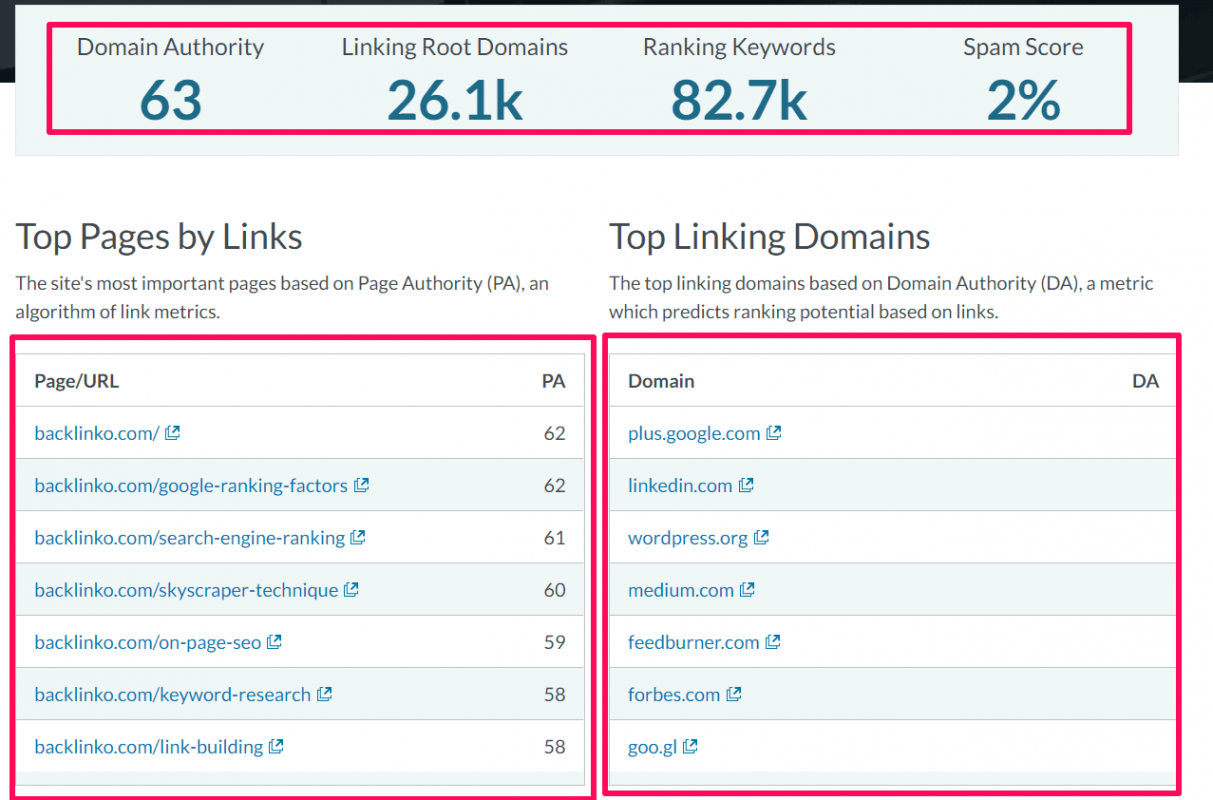
Task: Open the feedburner.com external link icon
Action: coord(772,642)
